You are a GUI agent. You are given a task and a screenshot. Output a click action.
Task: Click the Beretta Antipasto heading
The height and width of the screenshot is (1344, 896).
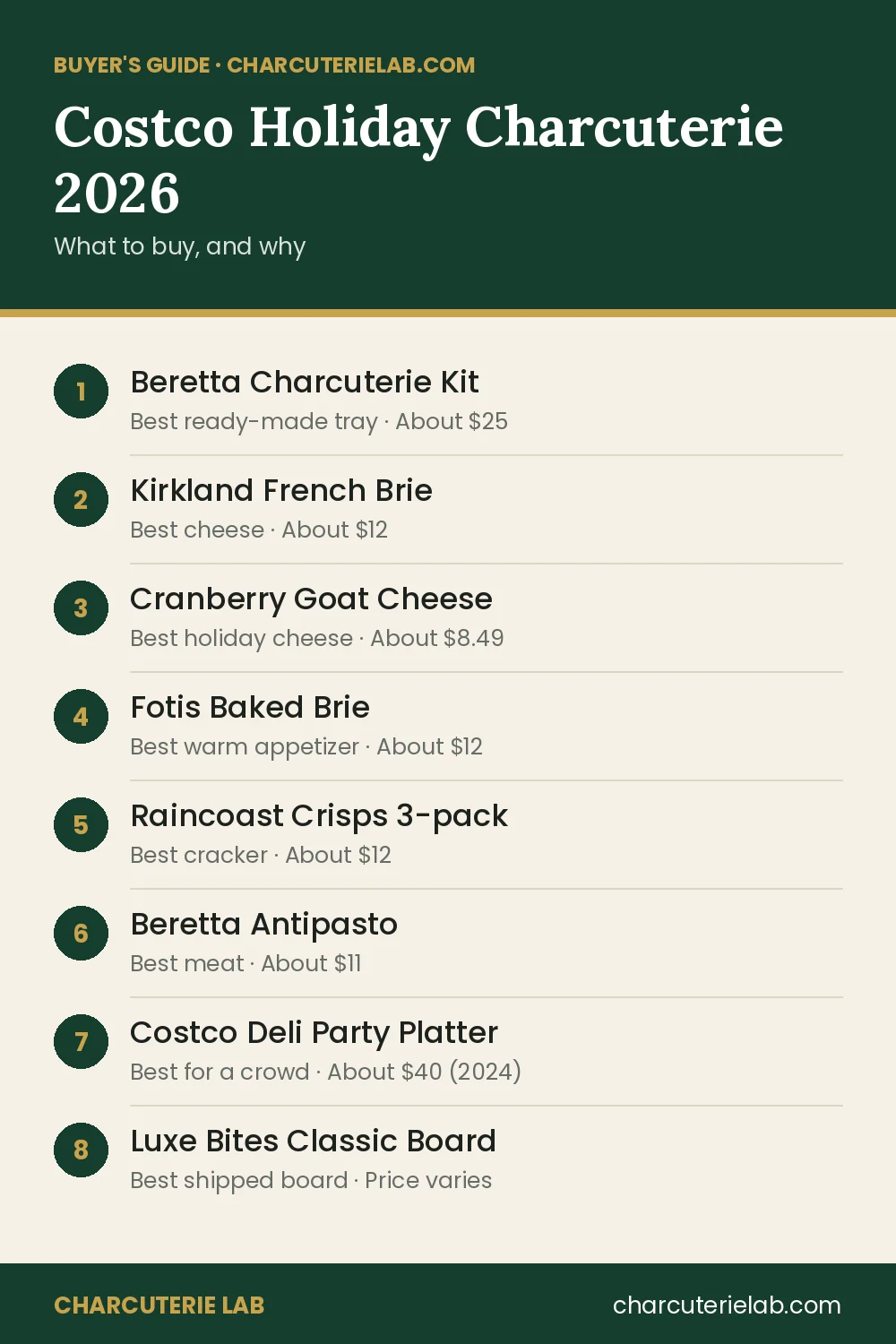264,925
